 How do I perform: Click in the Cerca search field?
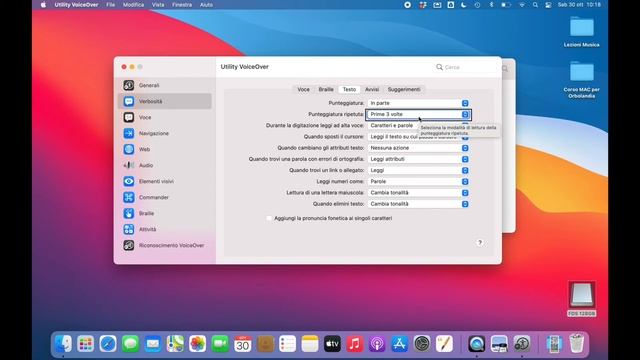click(x=465, y=67)
